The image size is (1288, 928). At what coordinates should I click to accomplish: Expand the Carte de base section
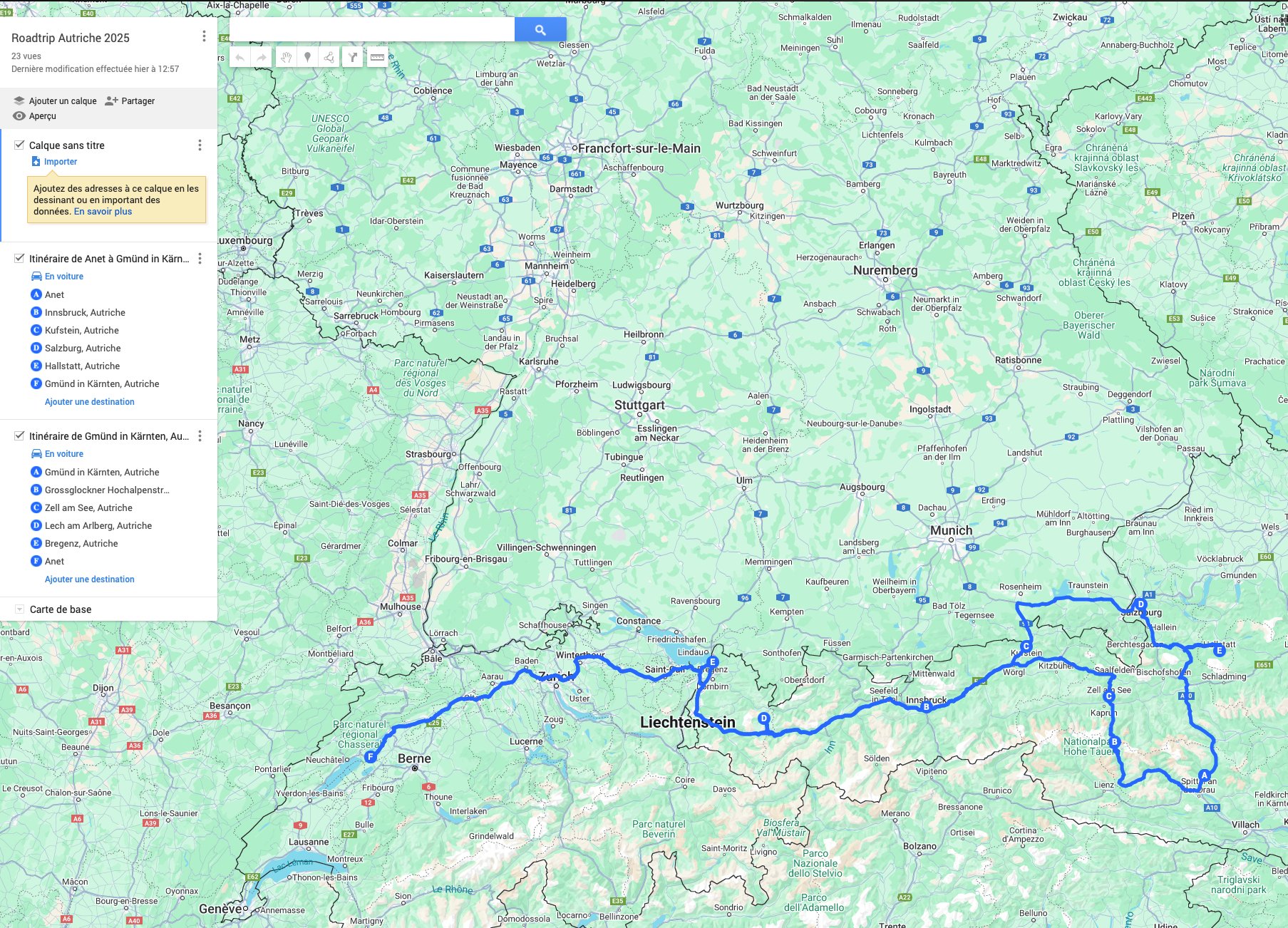pos(19,609)
